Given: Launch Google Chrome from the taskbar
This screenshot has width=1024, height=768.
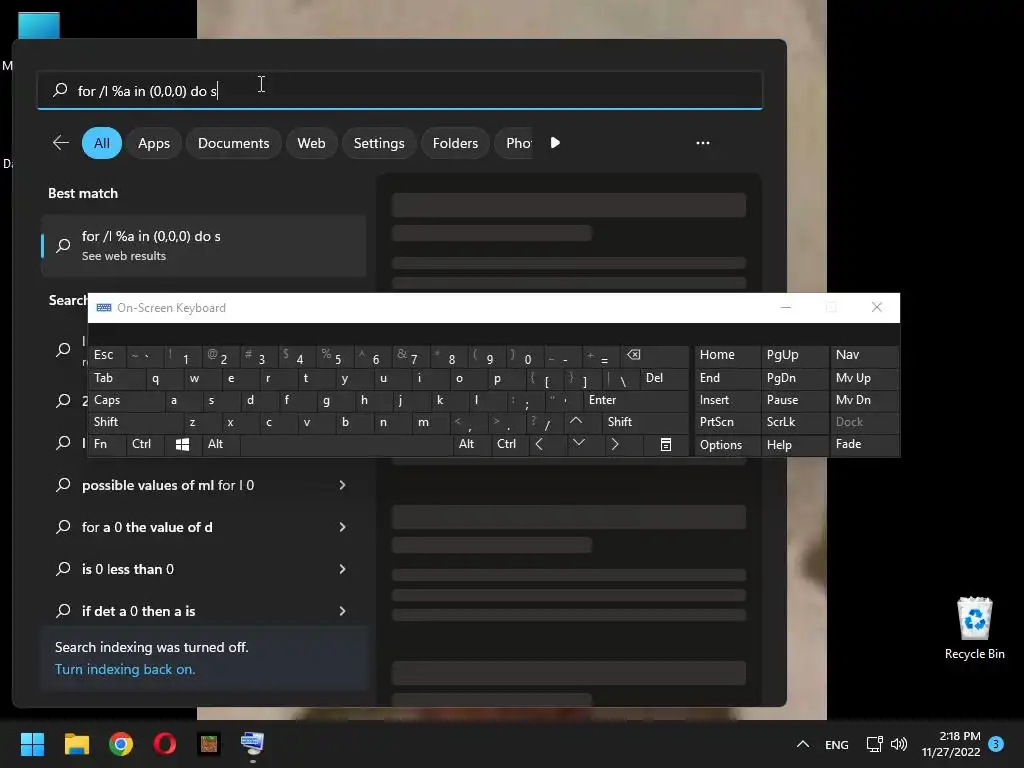Looking at the screenshot, I should (121, 744).
